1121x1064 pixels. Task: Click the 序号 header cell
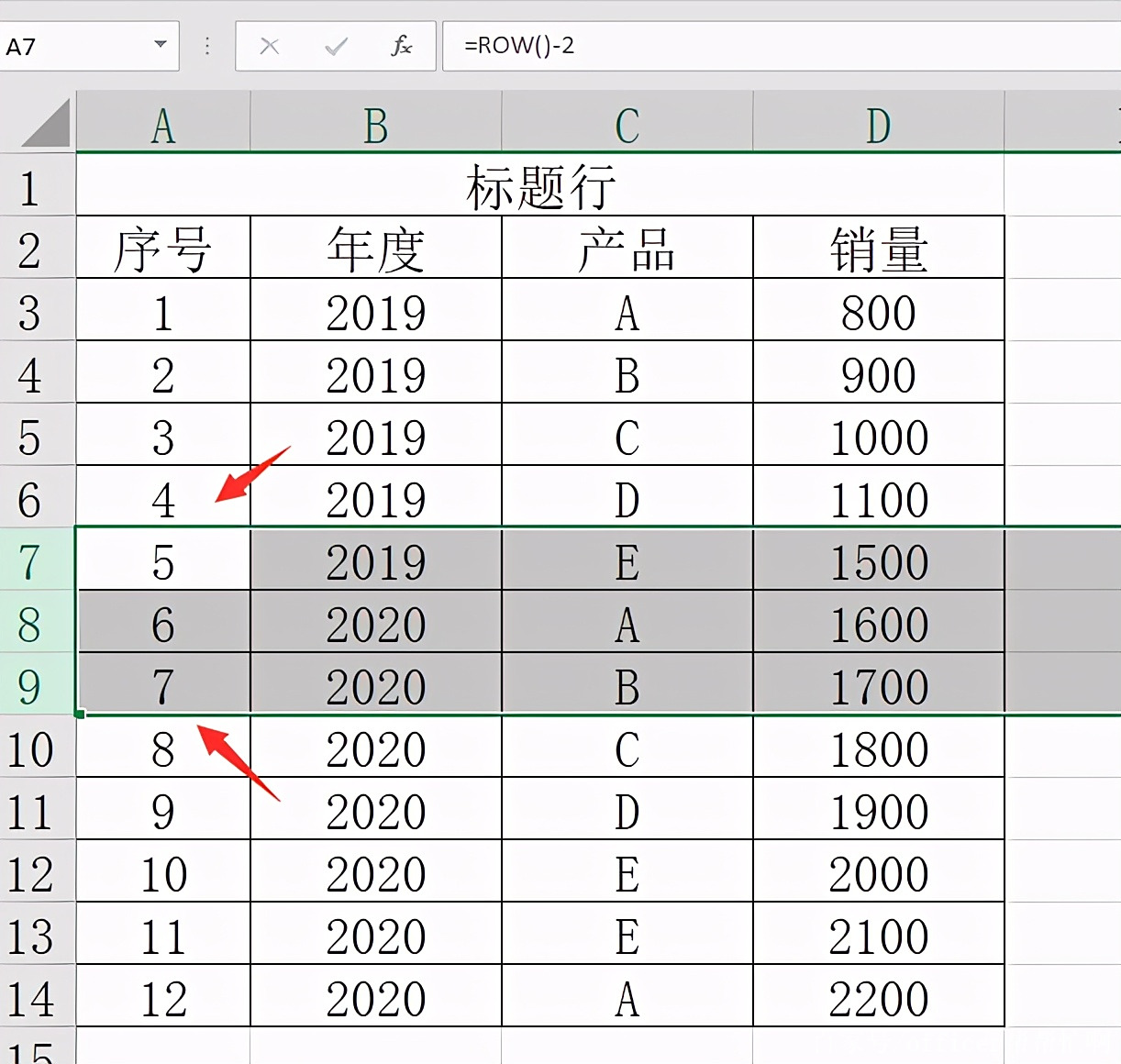point(163,249)
